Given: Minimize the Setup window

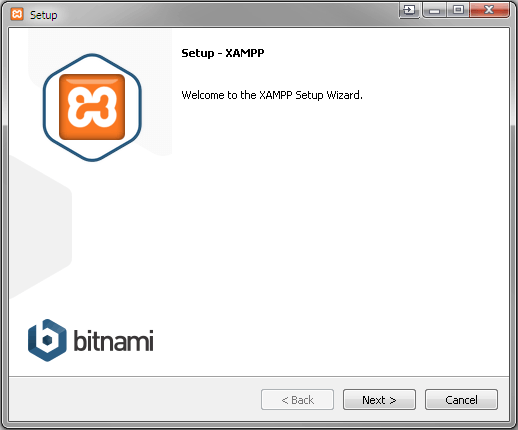Looking at the screenshot, I should [434, 10].
